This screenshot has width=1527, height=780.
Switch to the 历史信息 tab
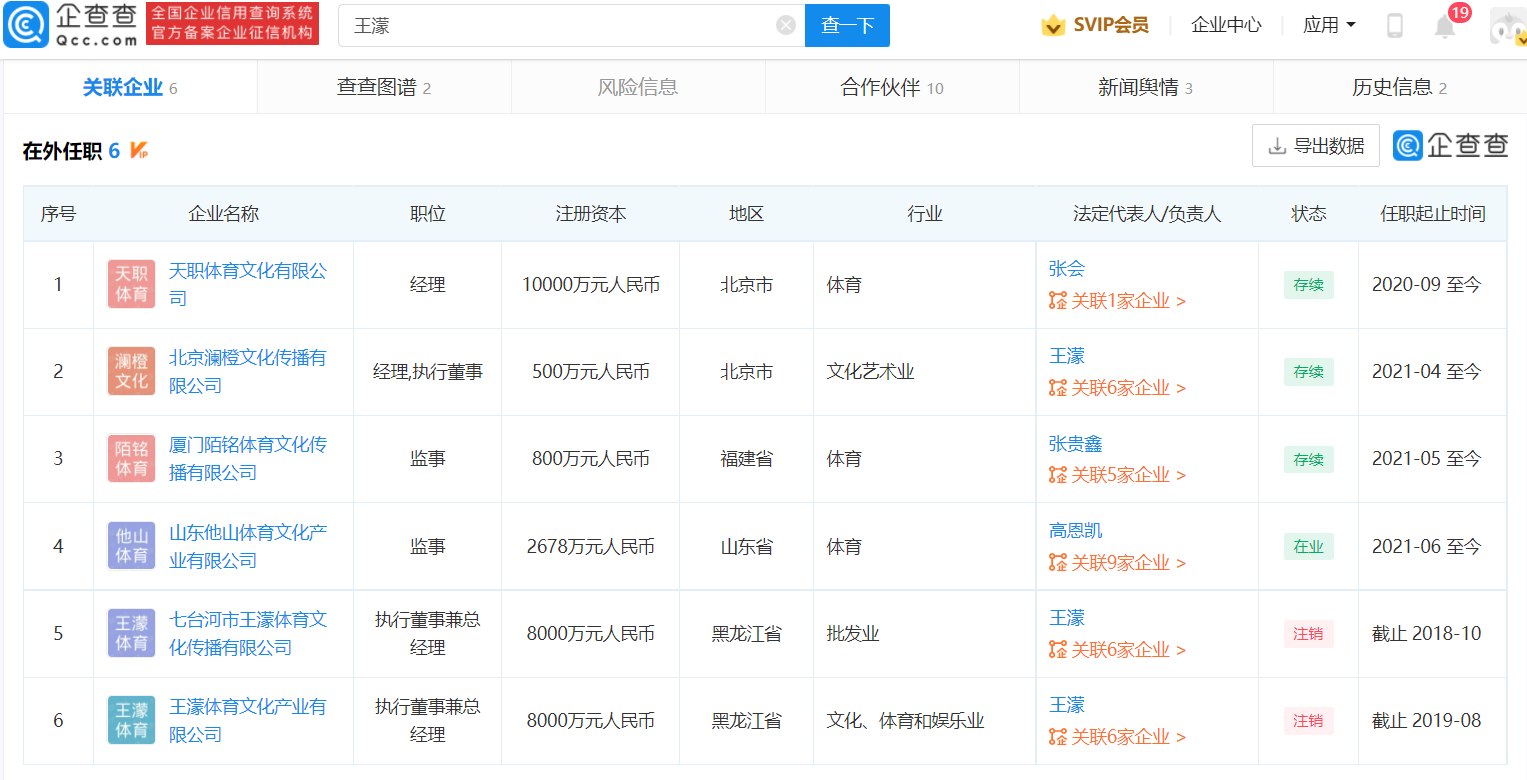[x=1400, y=87]
